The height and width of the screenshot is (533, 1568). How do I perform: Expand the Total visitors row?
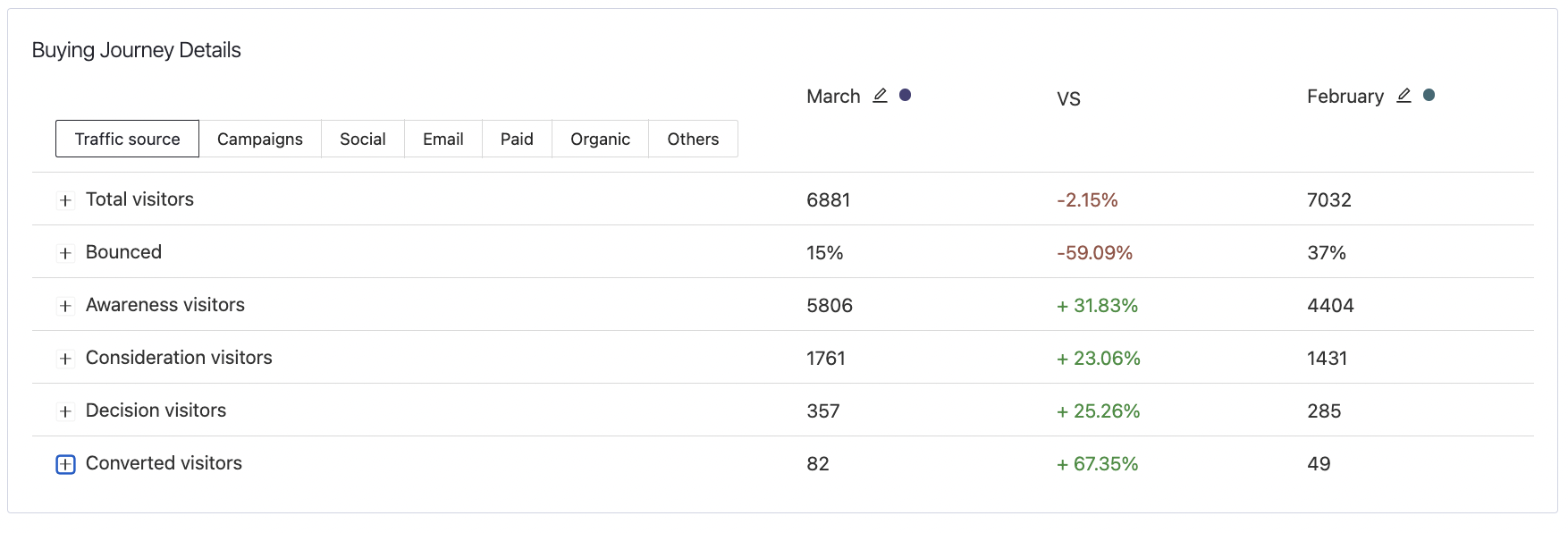[x=65, y=200]
